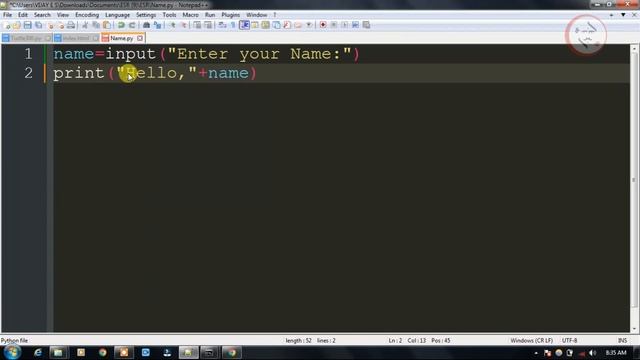Open the Document Map panel icon
Image resolution: width=640 pixels, height=360 pixels.
coord(265,25)
